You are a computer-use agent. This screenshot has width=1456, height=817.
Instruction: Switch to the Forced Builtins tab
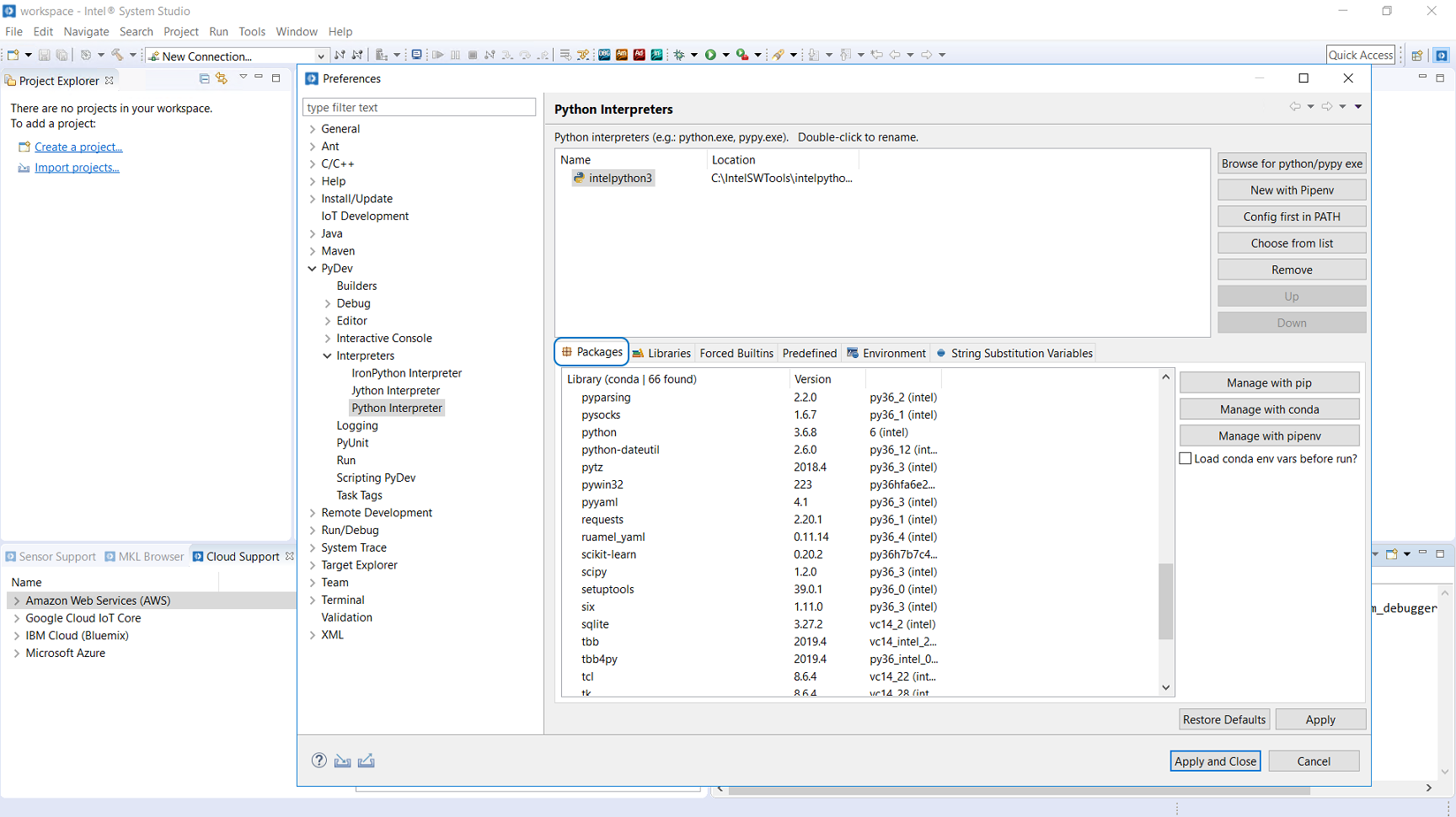[x=736, y=353]
